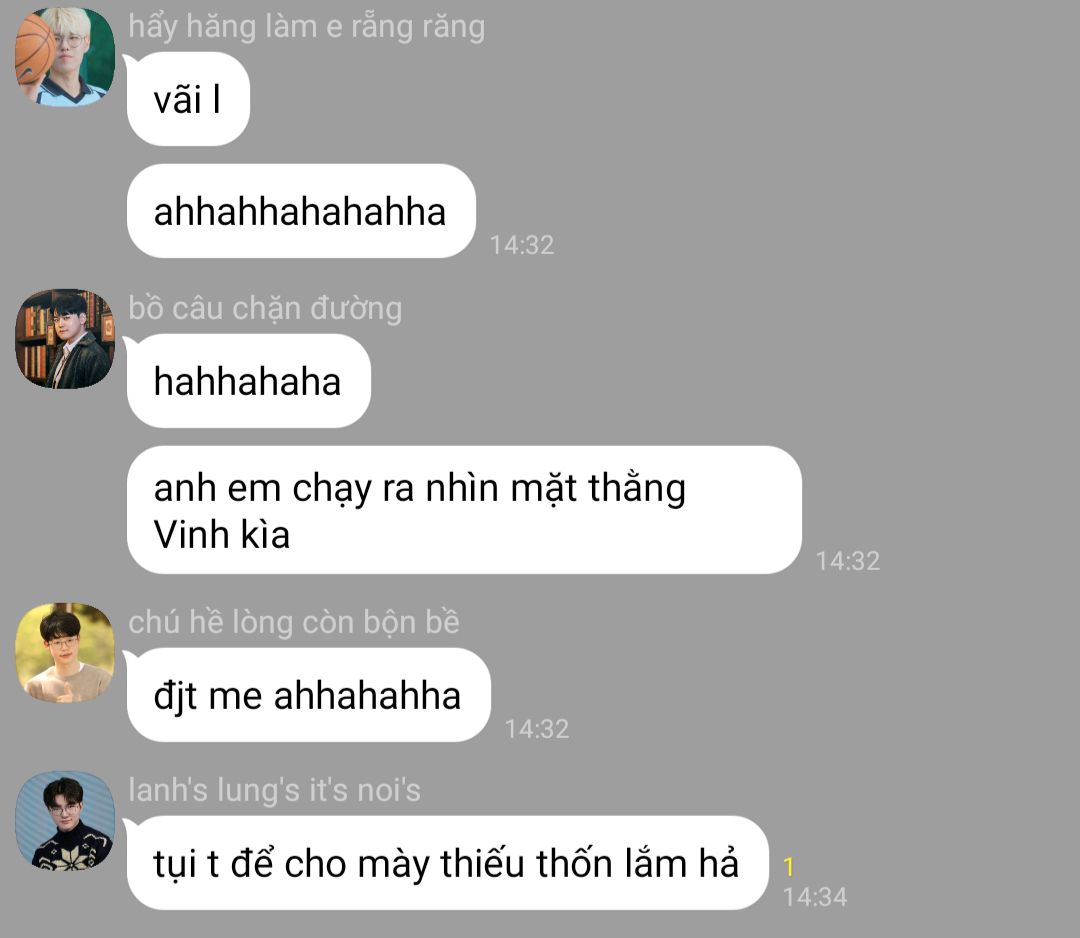Select the 'đjt me ahhahahha' message bubble

pyautogui.click(x=309, y=695)
